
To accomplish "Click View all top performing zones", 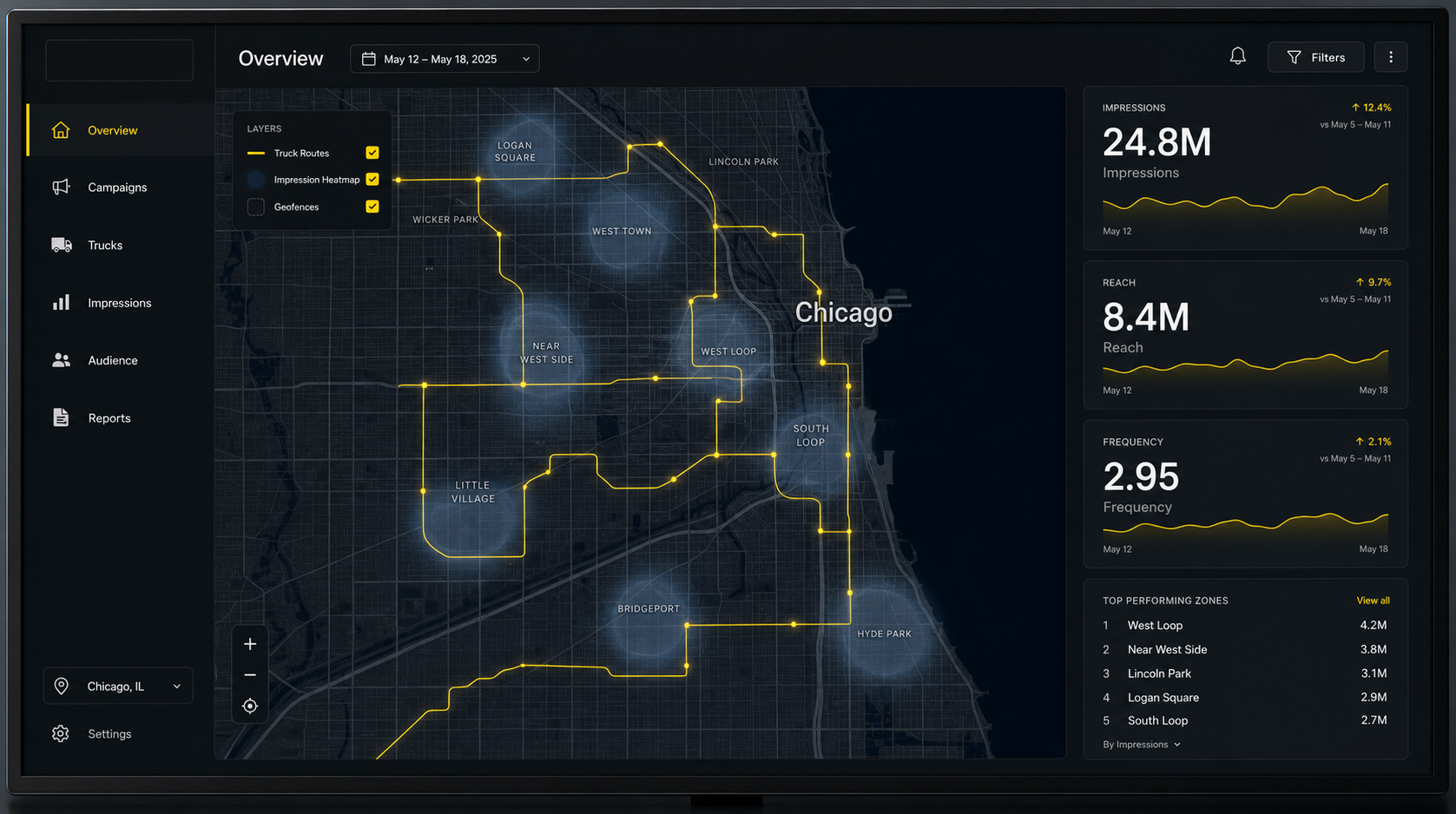I will click(x=1373, y=601).
